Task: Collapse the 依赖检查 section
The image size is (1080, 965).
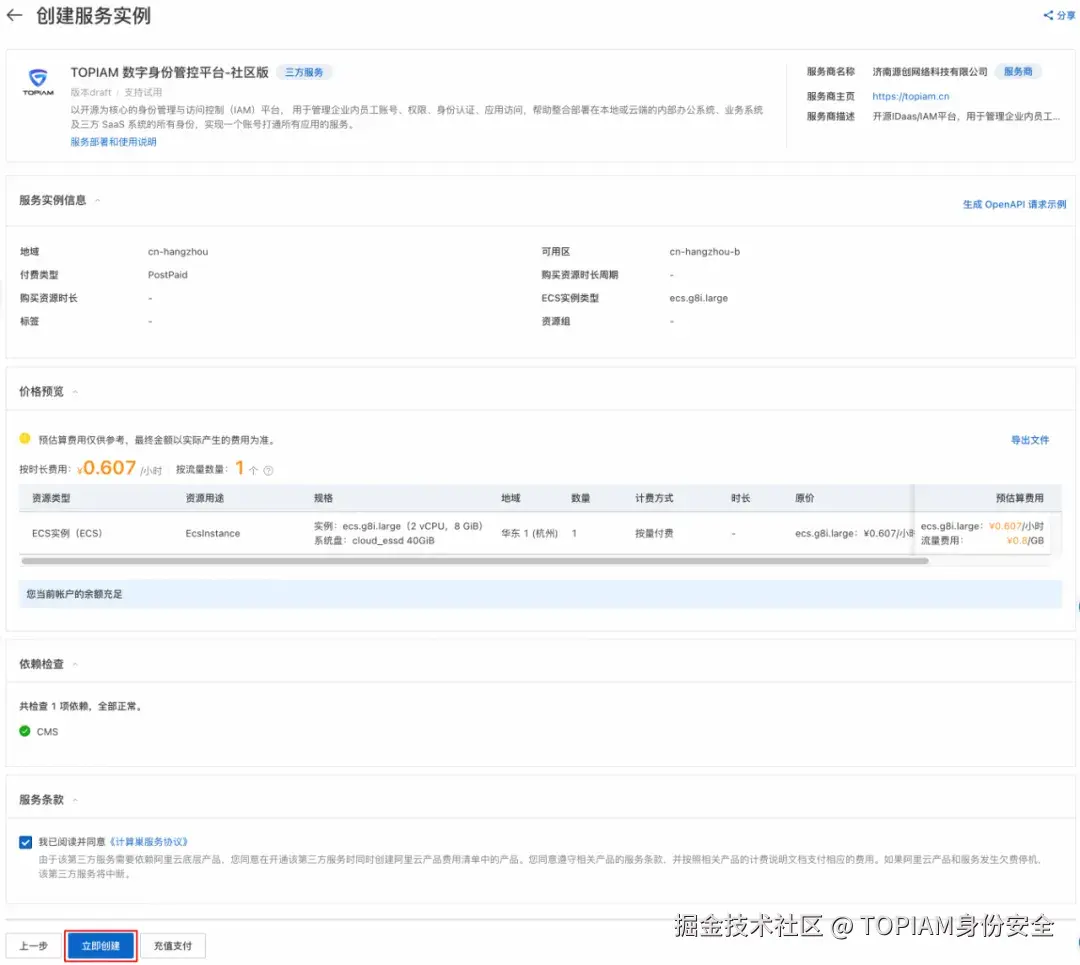Action: [75, 664]
